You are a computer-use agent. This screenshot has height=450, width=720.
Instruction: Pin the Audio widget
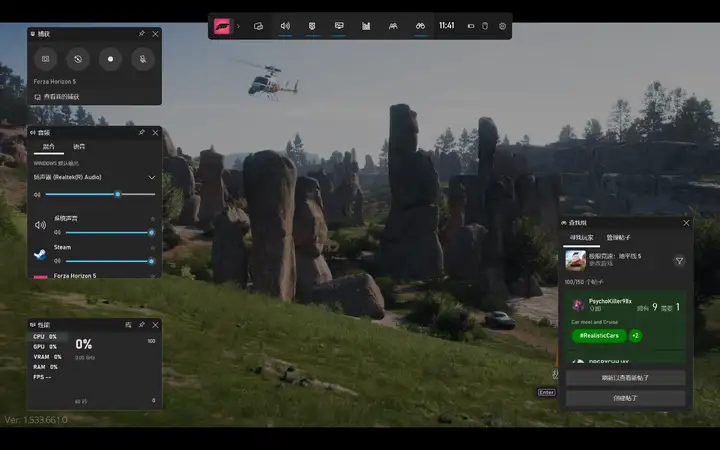[141, 132]
